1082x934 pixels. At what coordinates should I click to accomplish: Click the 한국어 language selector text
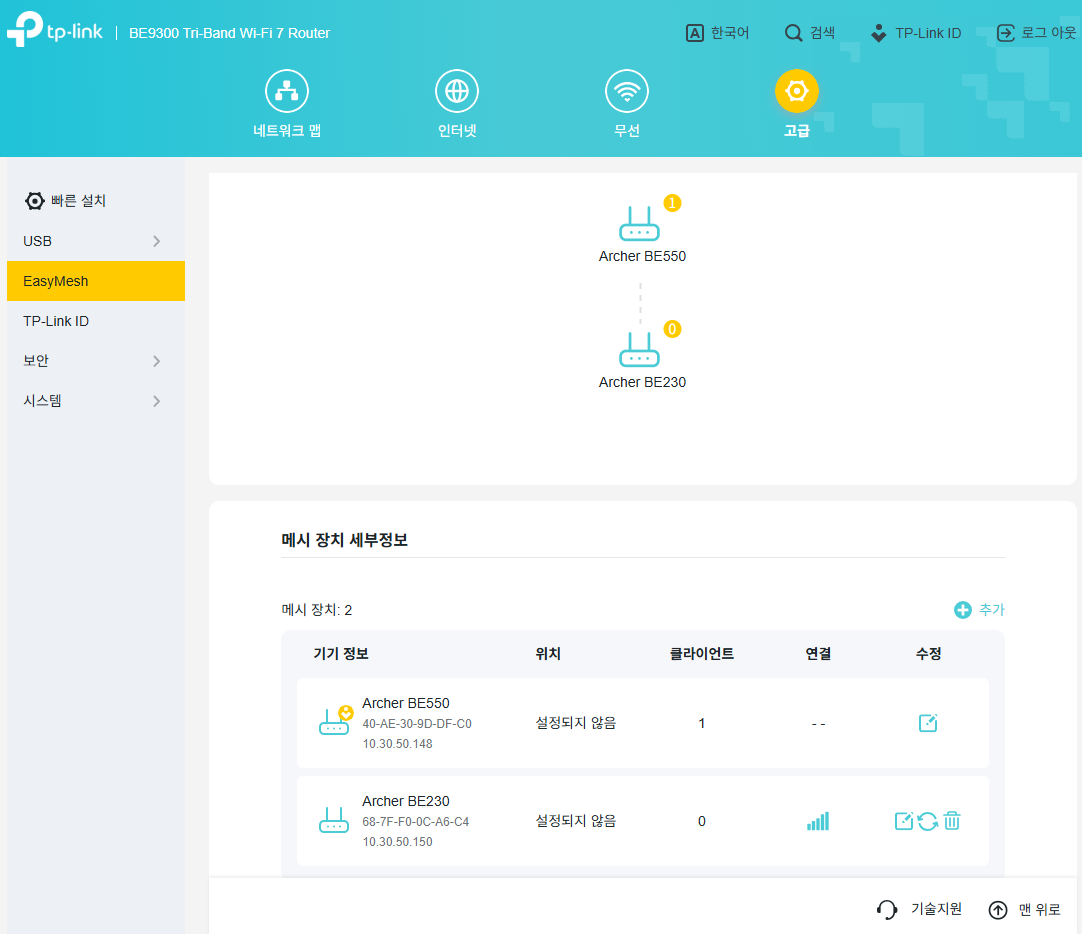[x=730, y=32]
